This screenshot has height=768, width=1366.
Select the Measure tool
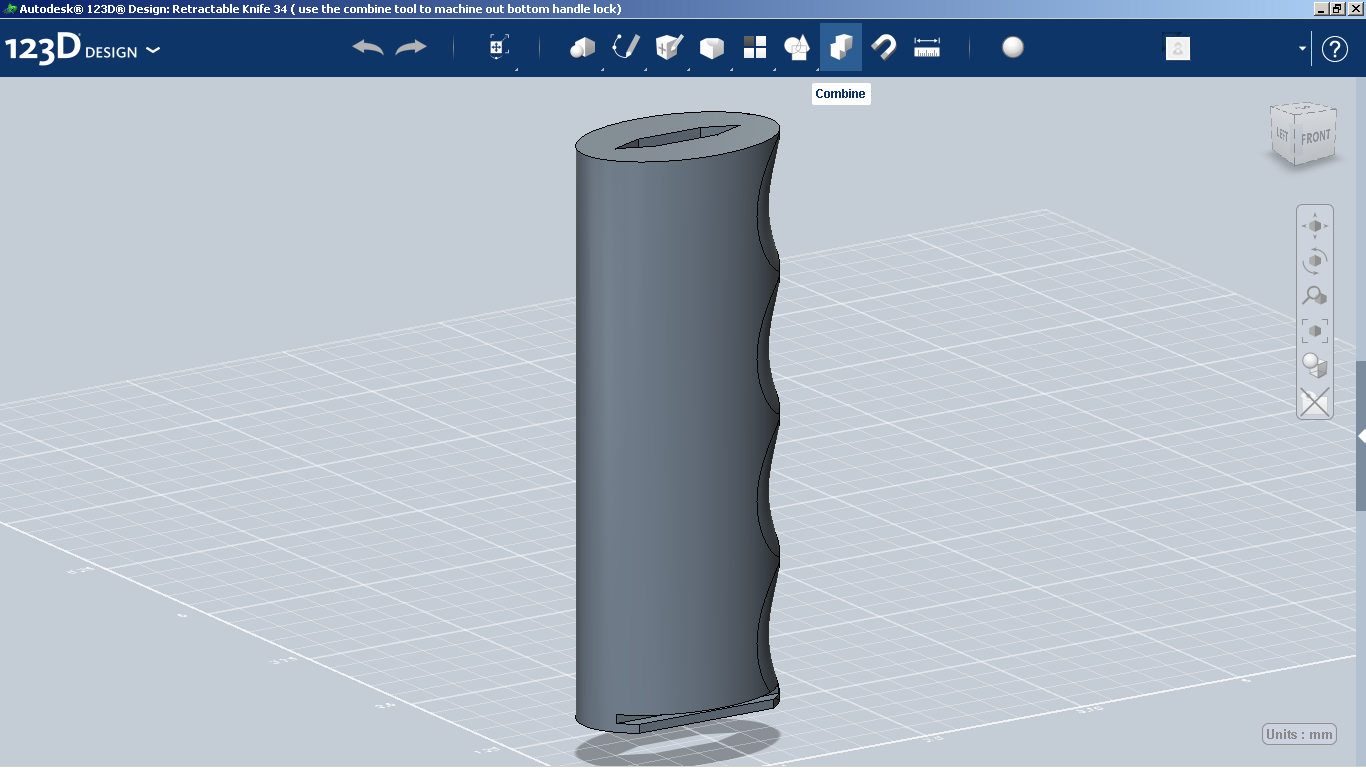926,46
